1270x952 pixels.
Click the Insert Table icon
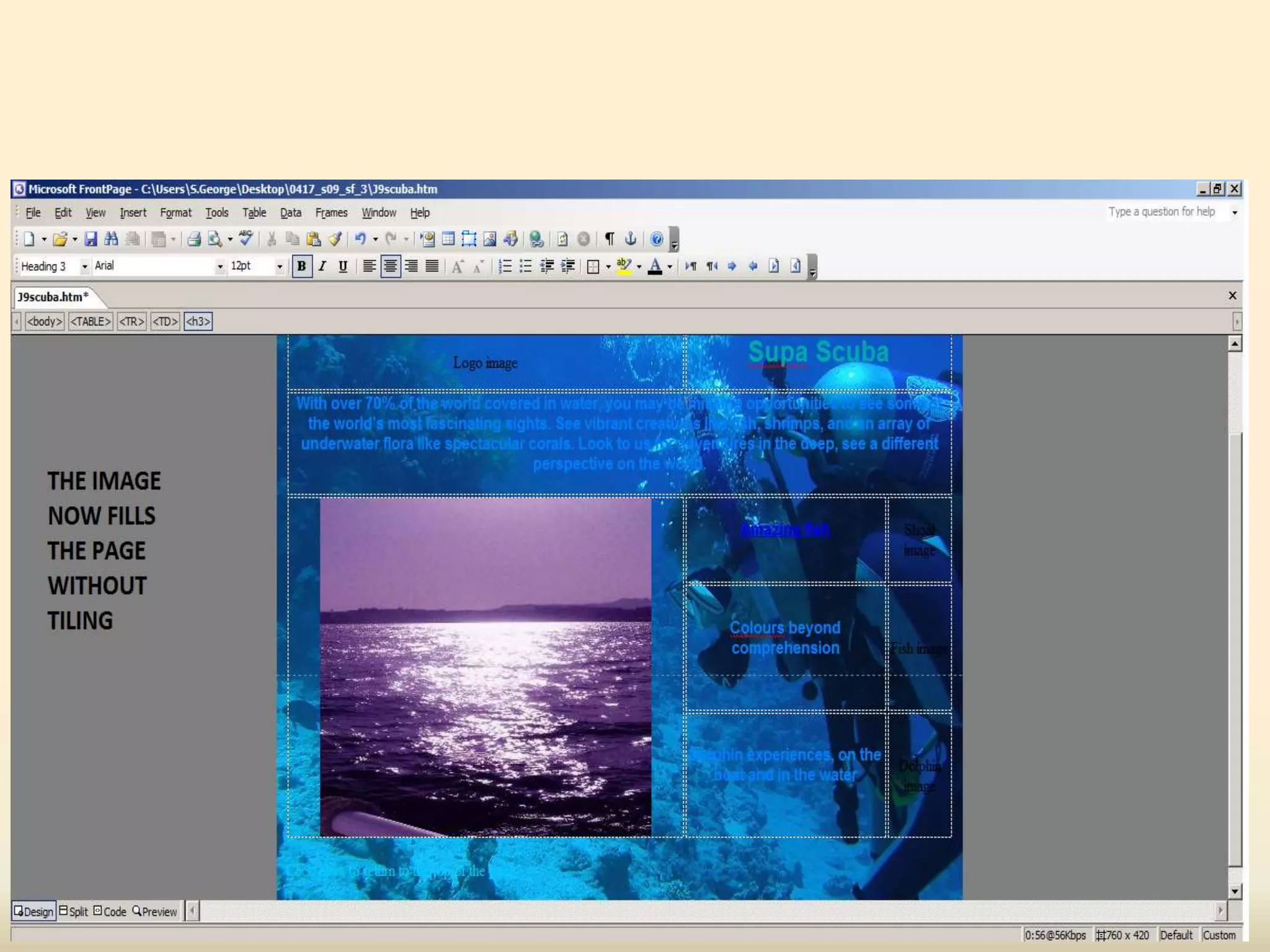tap(448, 239)
